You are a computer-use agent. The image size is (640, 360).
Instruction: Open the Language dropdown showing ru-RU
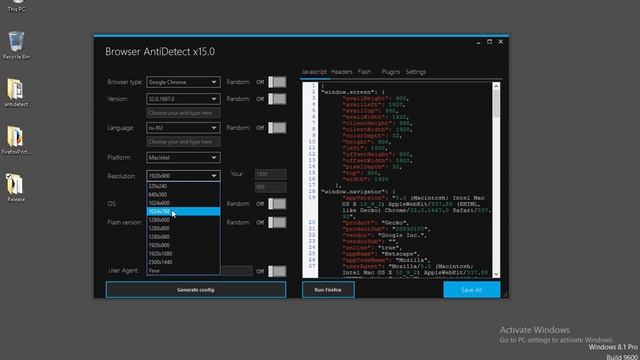coord(183,128)
